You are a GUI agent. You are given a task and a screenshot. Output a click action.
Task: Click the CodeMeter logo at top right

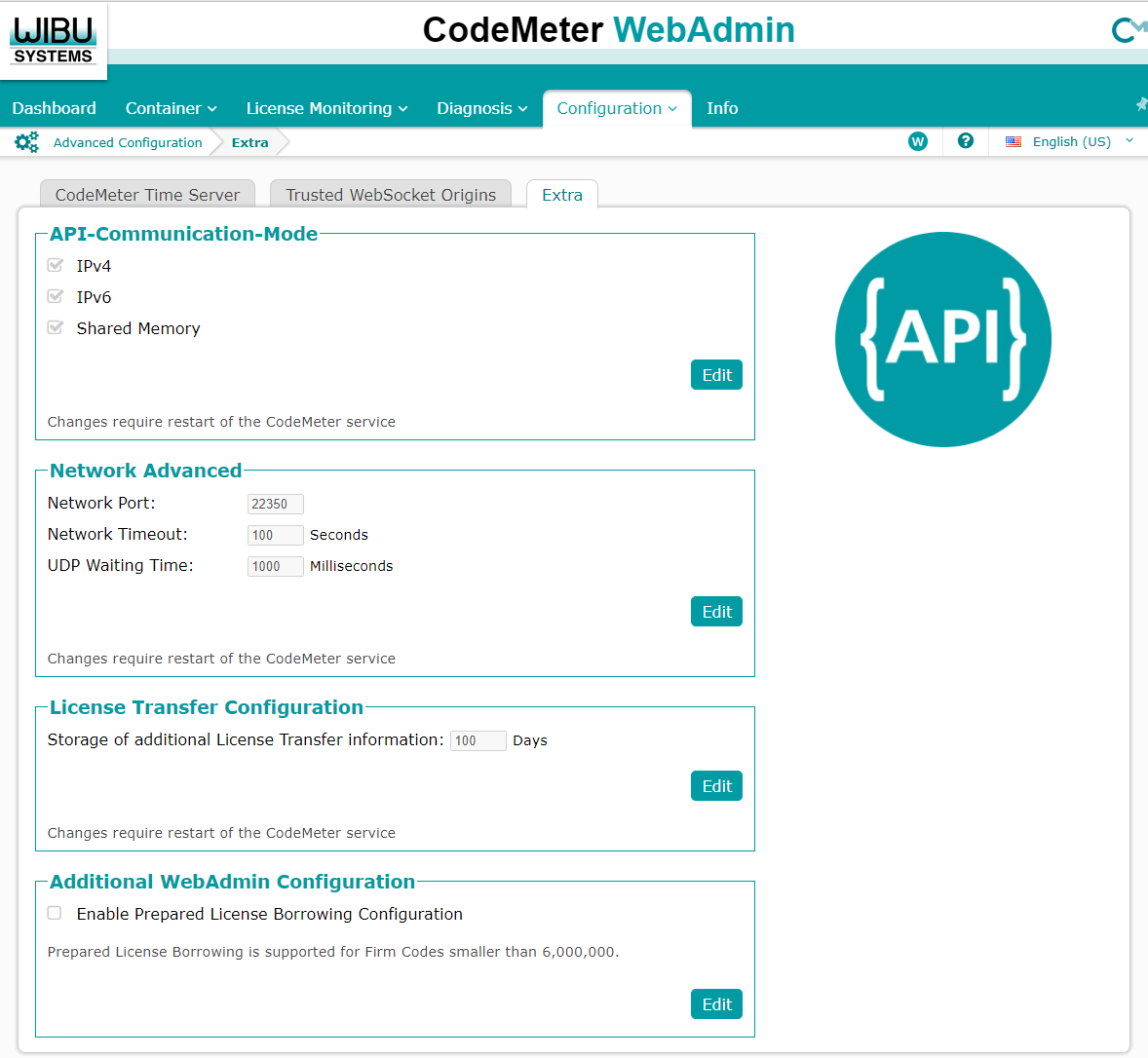tap(1128, 30)
